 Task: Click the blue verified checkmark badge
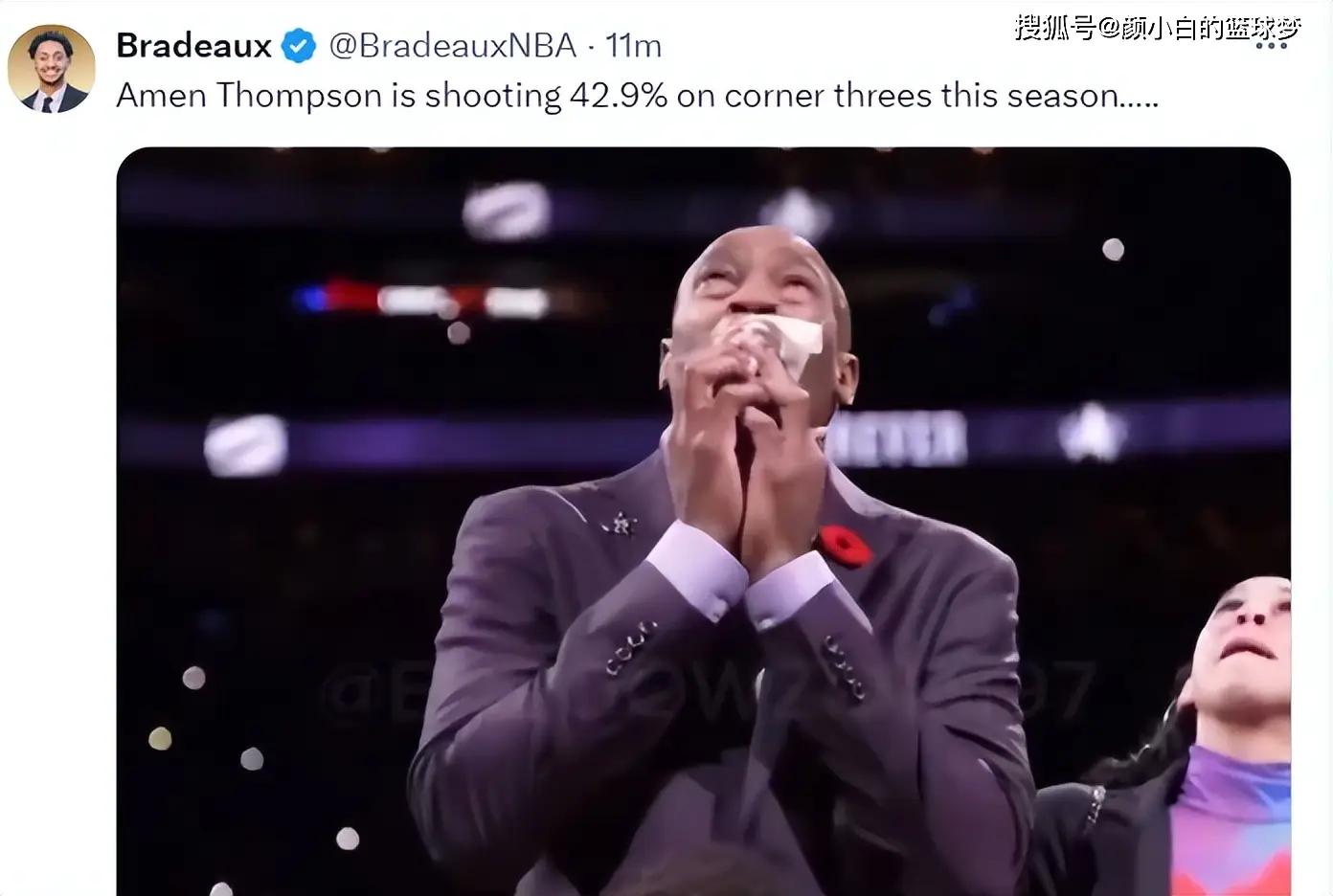pyautogui.click(x=299, y=45)
